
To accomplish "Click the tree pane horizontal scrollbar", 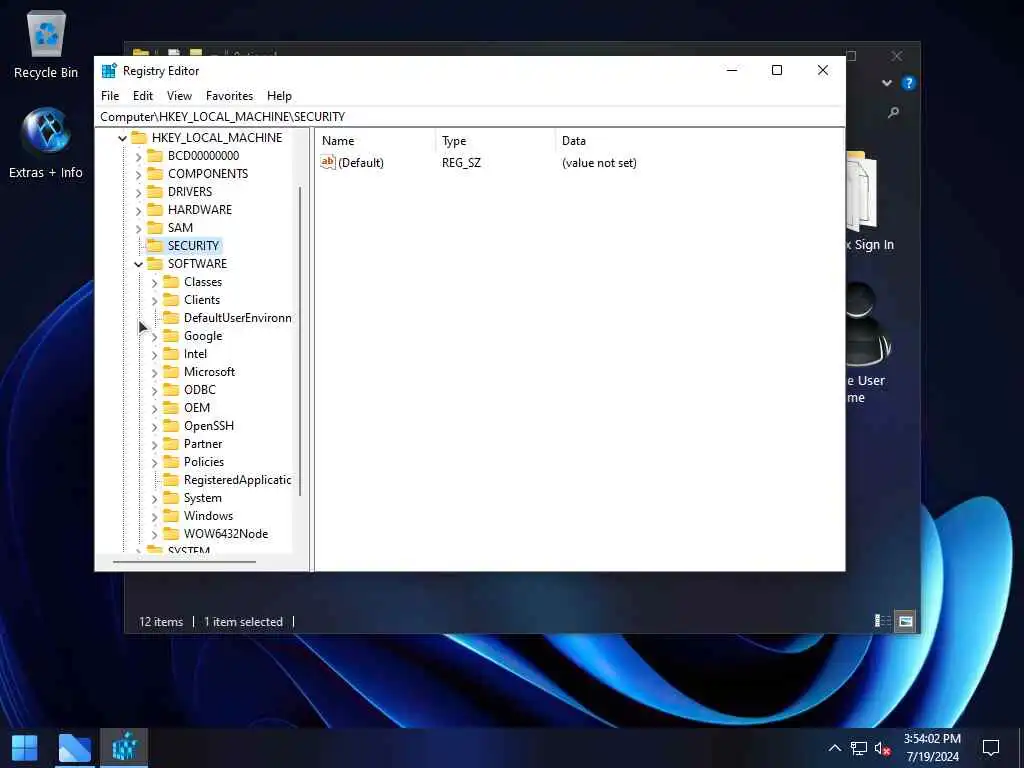I will [x=184, y=561].
